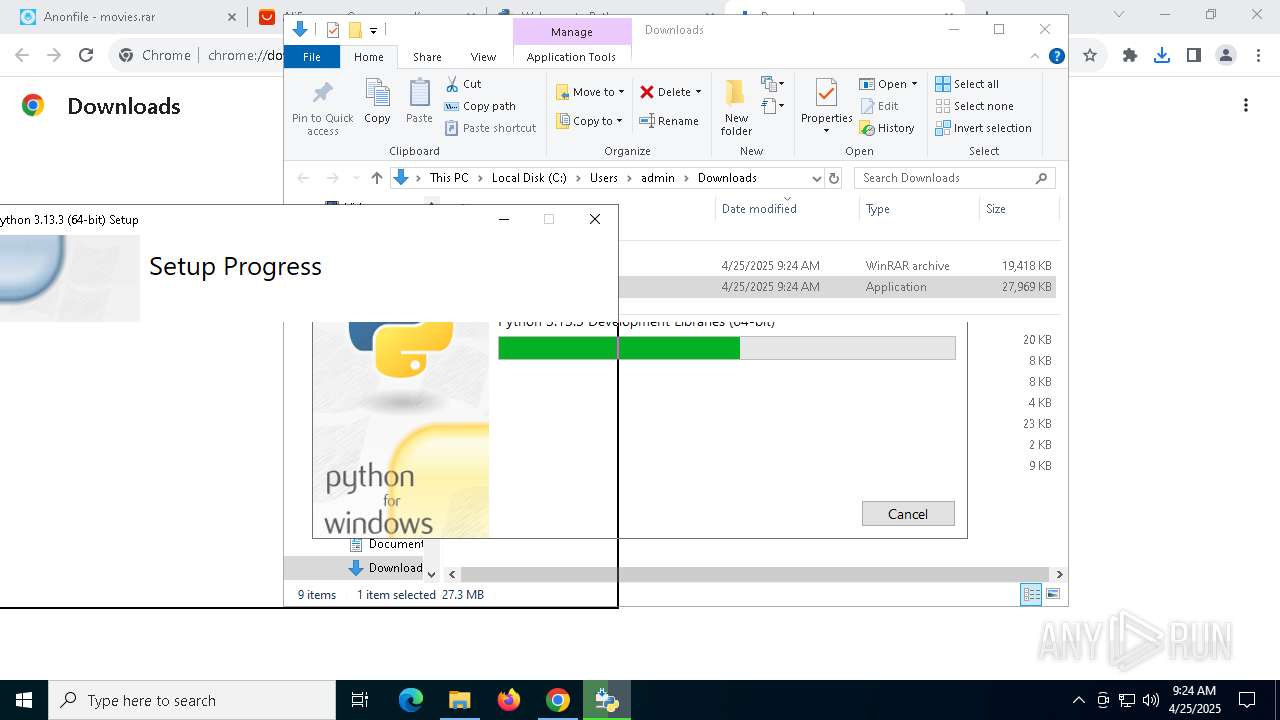The image size is (1280, 720).
Task: Open Move to dropdown
Action: click(590, 92)
